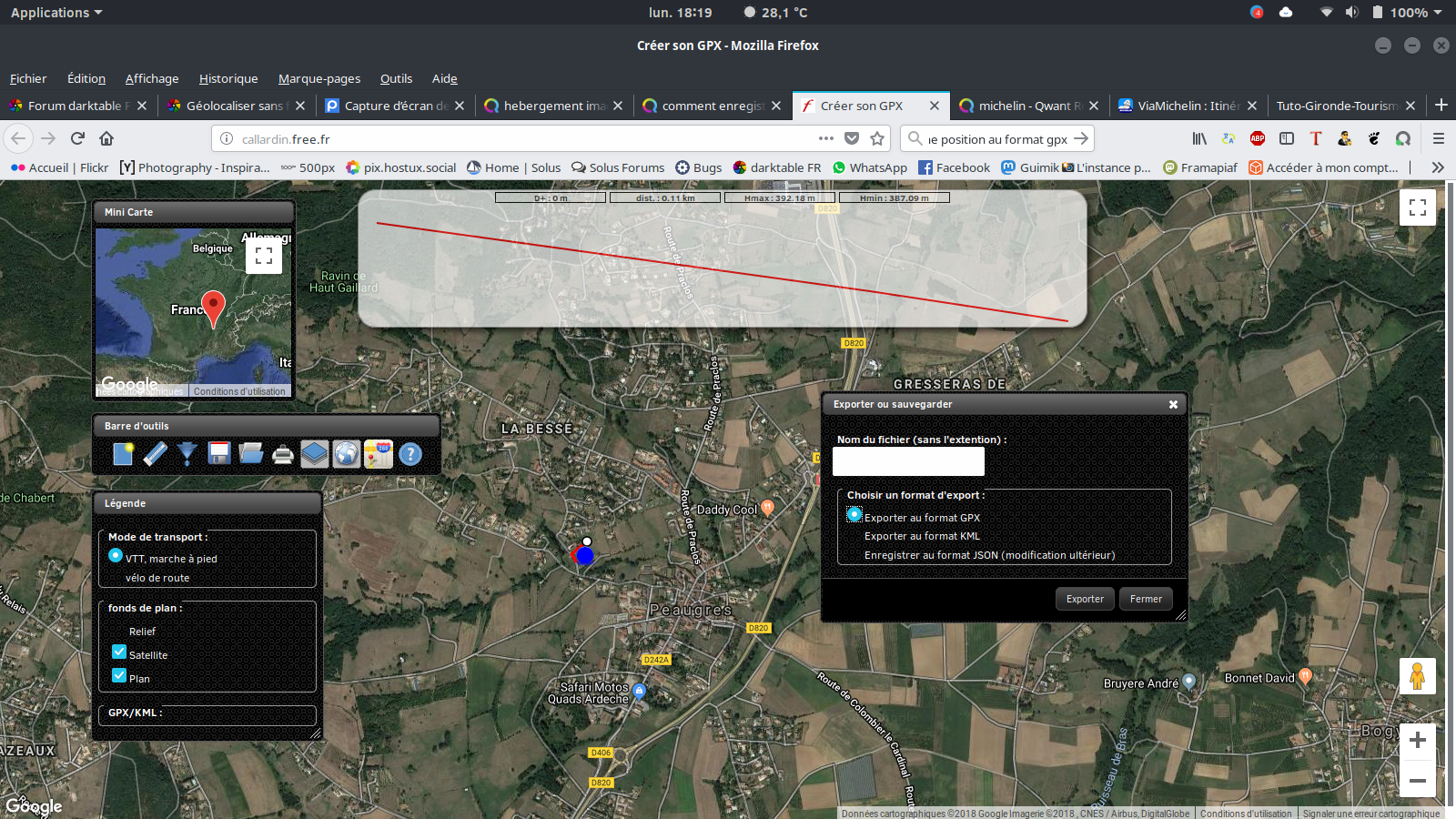Select the Exporter au format KML option
Image resolution: width=1456 pixels, height=819 pixels.
[922, 536]
